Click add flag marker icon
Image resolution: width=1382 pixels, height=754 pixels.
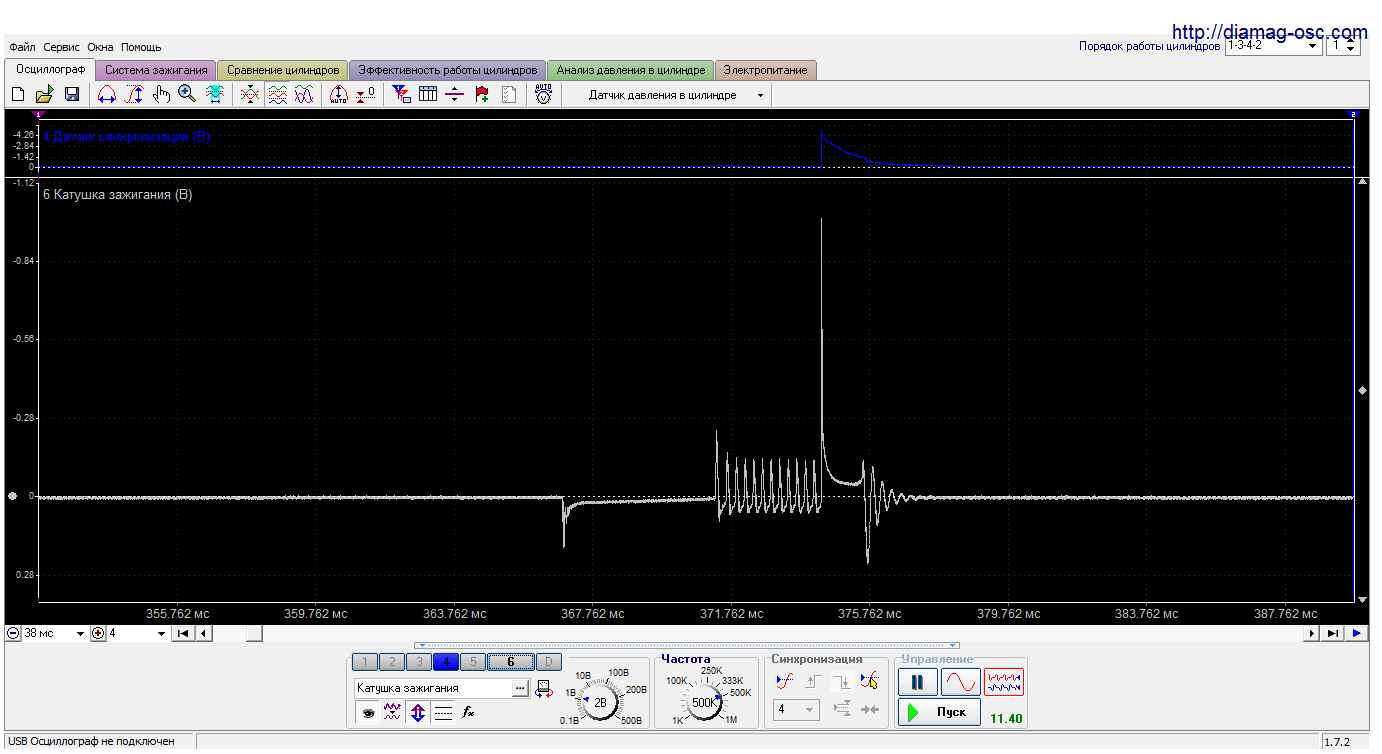482,94
